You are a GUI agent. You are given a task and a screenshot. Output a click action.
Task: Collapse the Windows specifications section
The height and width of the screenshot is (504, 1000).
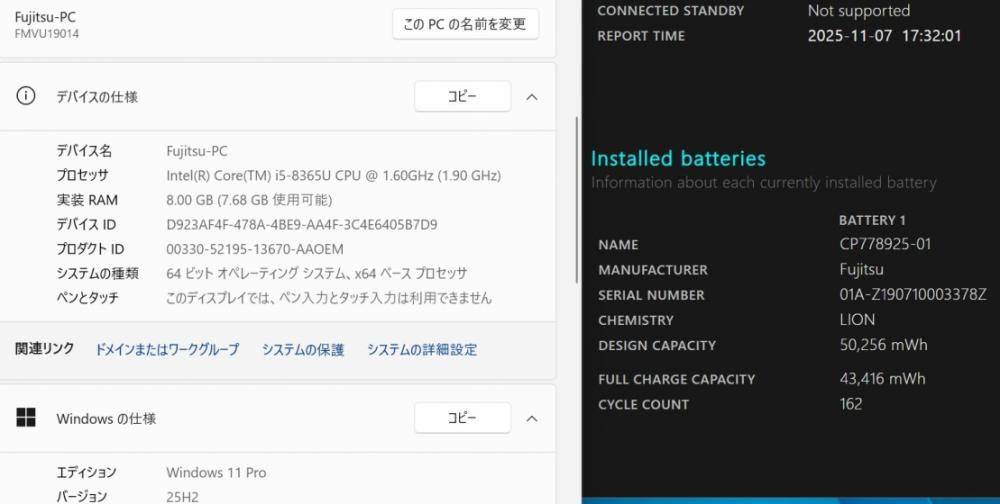(x=532, y=418)
